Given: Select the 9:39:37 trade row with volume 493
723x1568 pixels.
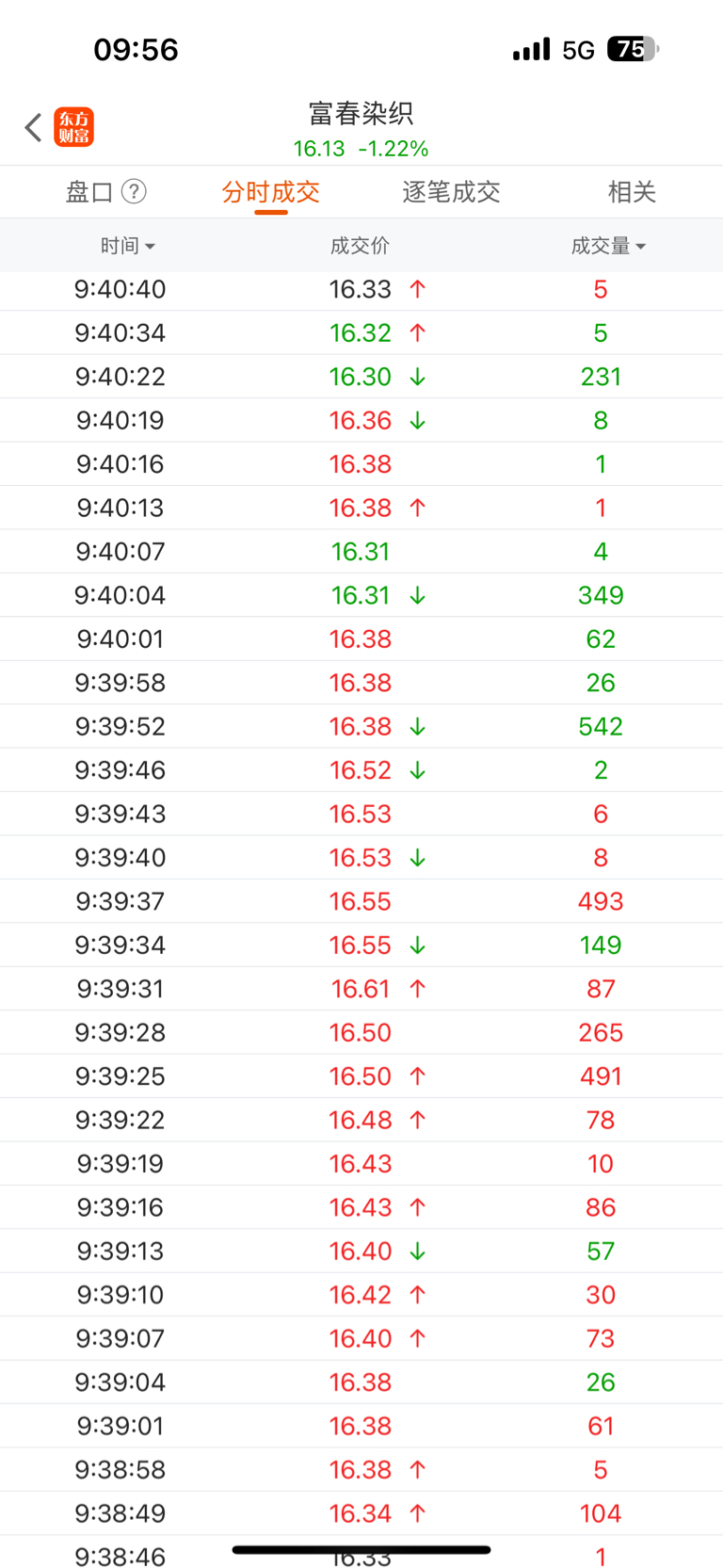Looking at the screenshot, I should (361, 901).
